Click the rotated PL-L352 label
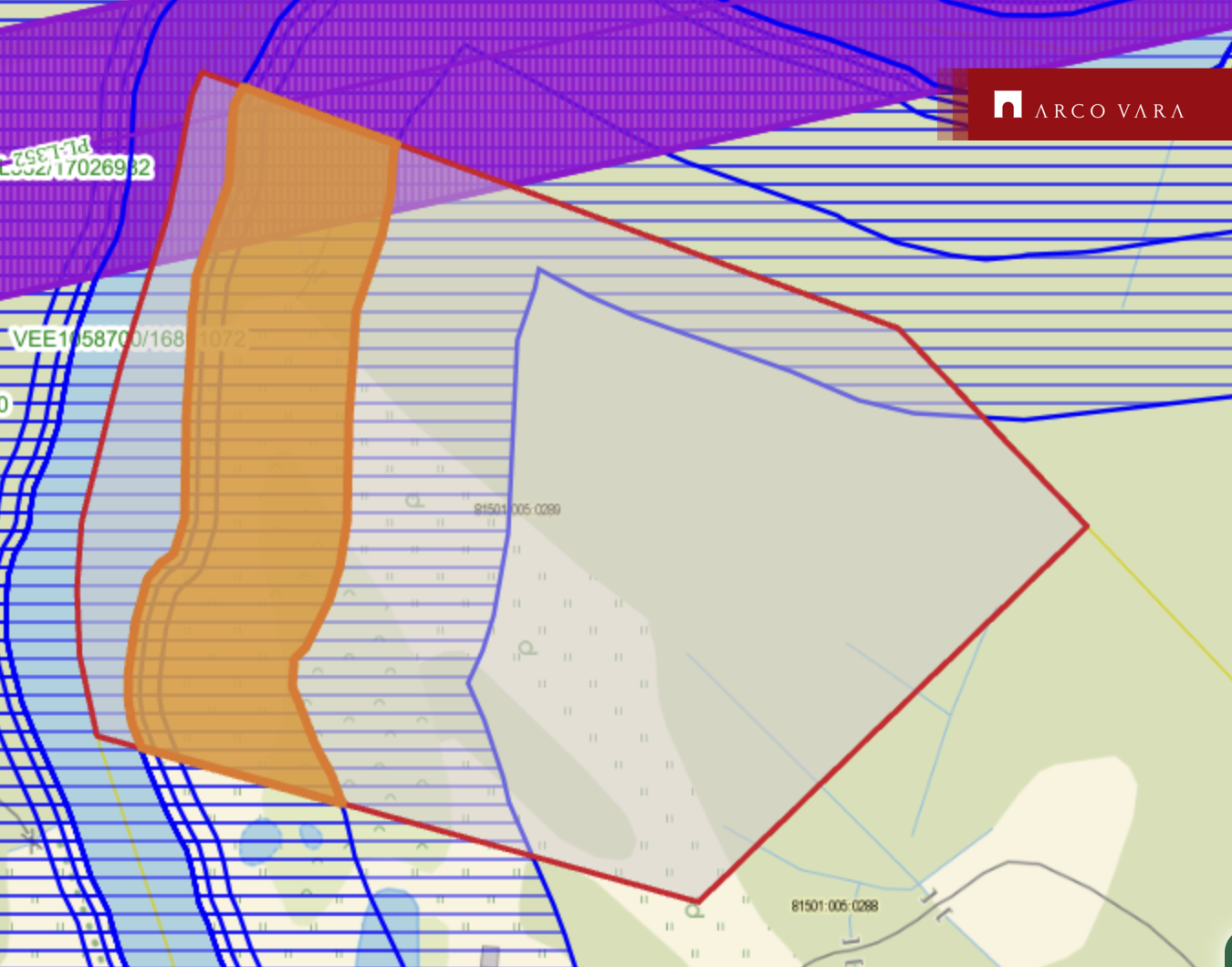The width and height of the screenshot is (1232, 967). click(52, 151)
